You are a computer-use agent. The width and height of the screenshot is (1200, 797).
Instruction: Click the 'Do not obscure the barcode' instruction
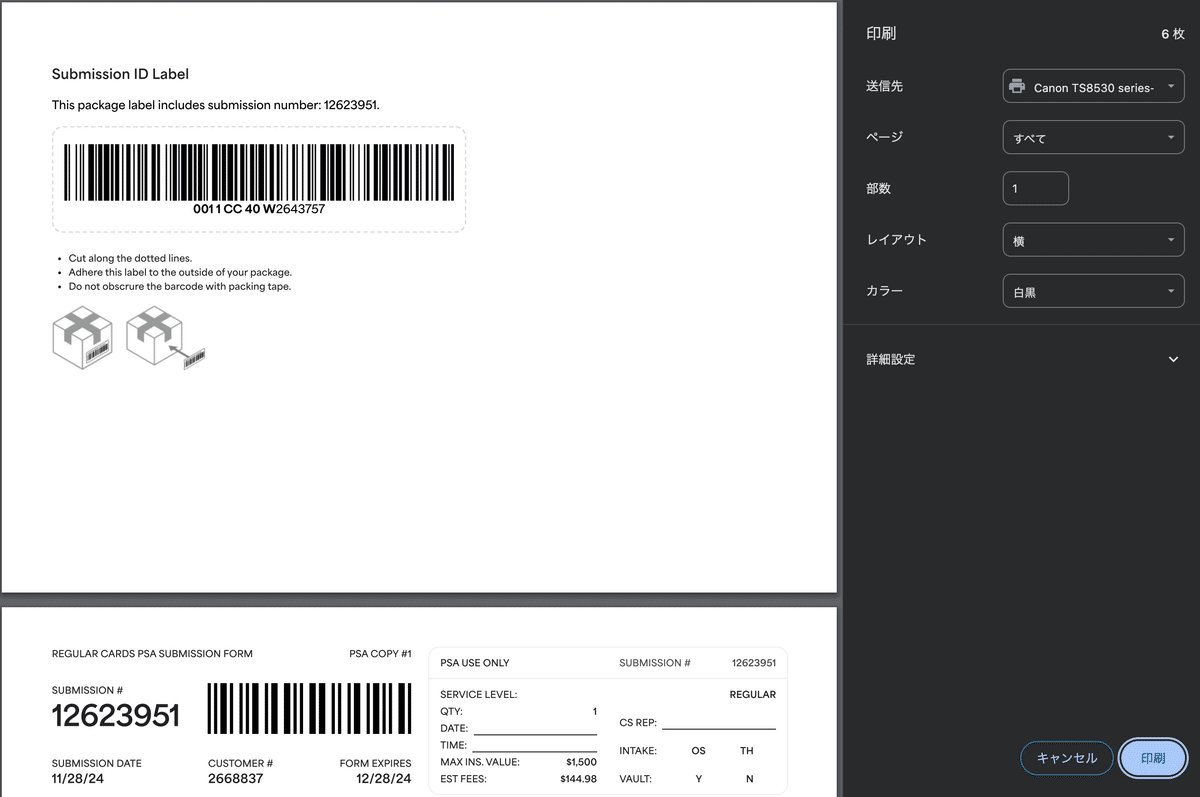tap(180, 286)
